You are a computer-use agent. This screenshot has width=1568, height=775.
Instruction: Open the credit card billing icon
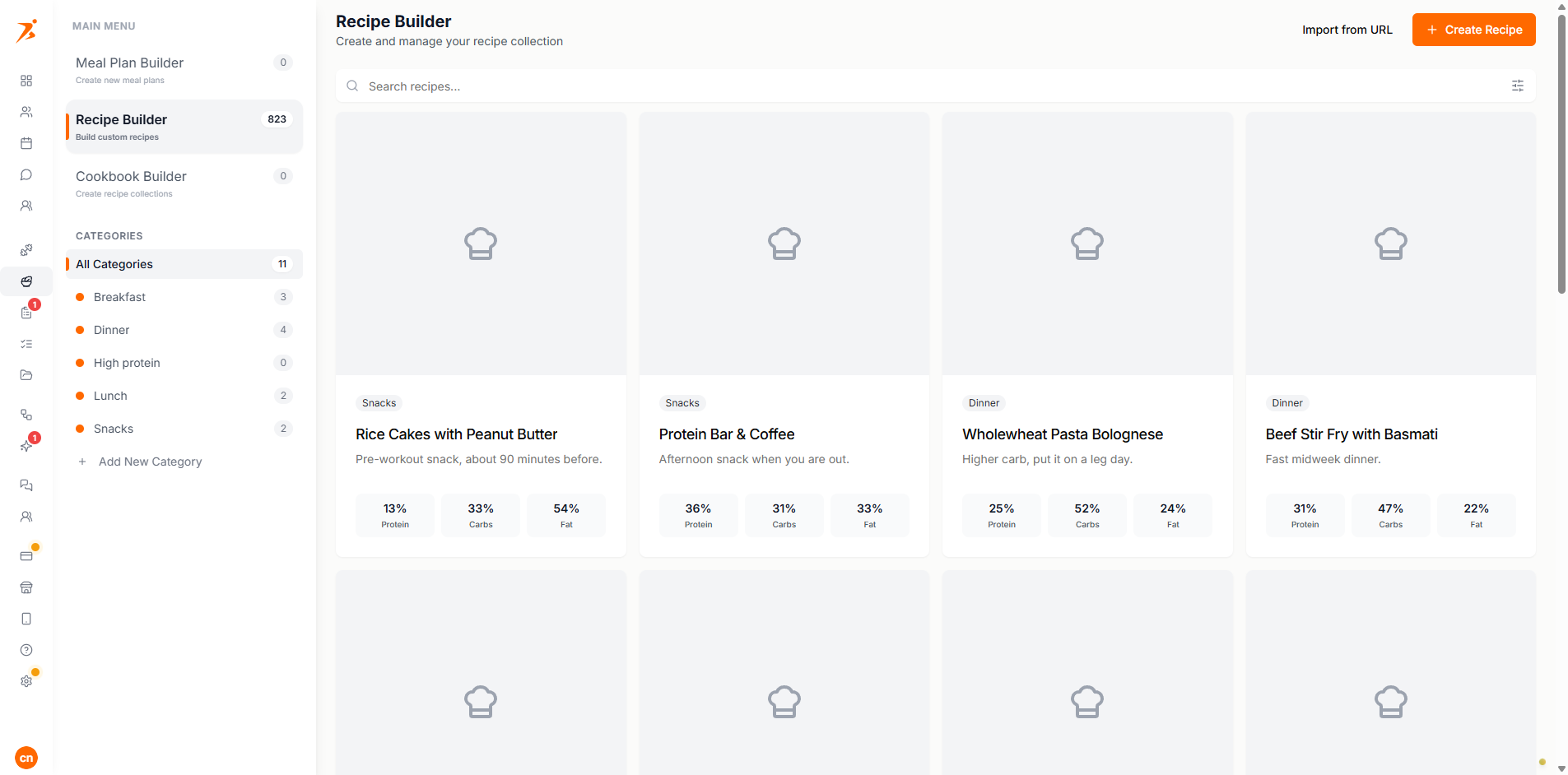tap(26, 556)
